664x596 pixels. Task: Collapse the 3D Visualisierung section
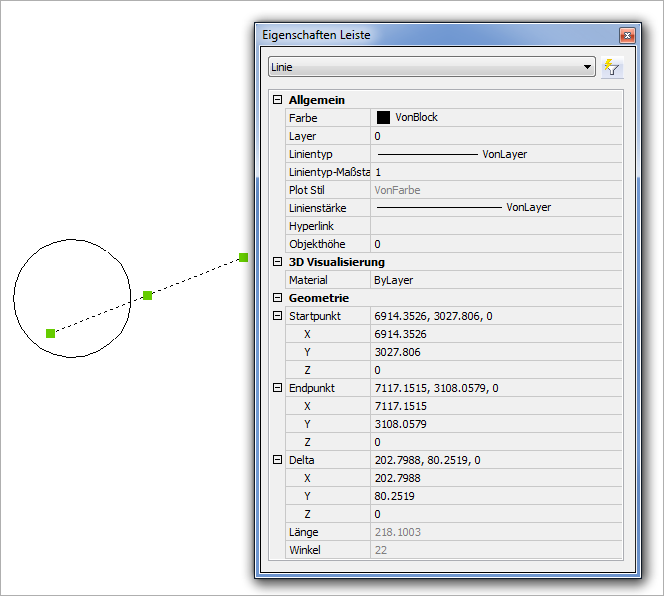[x=277, y=262]
